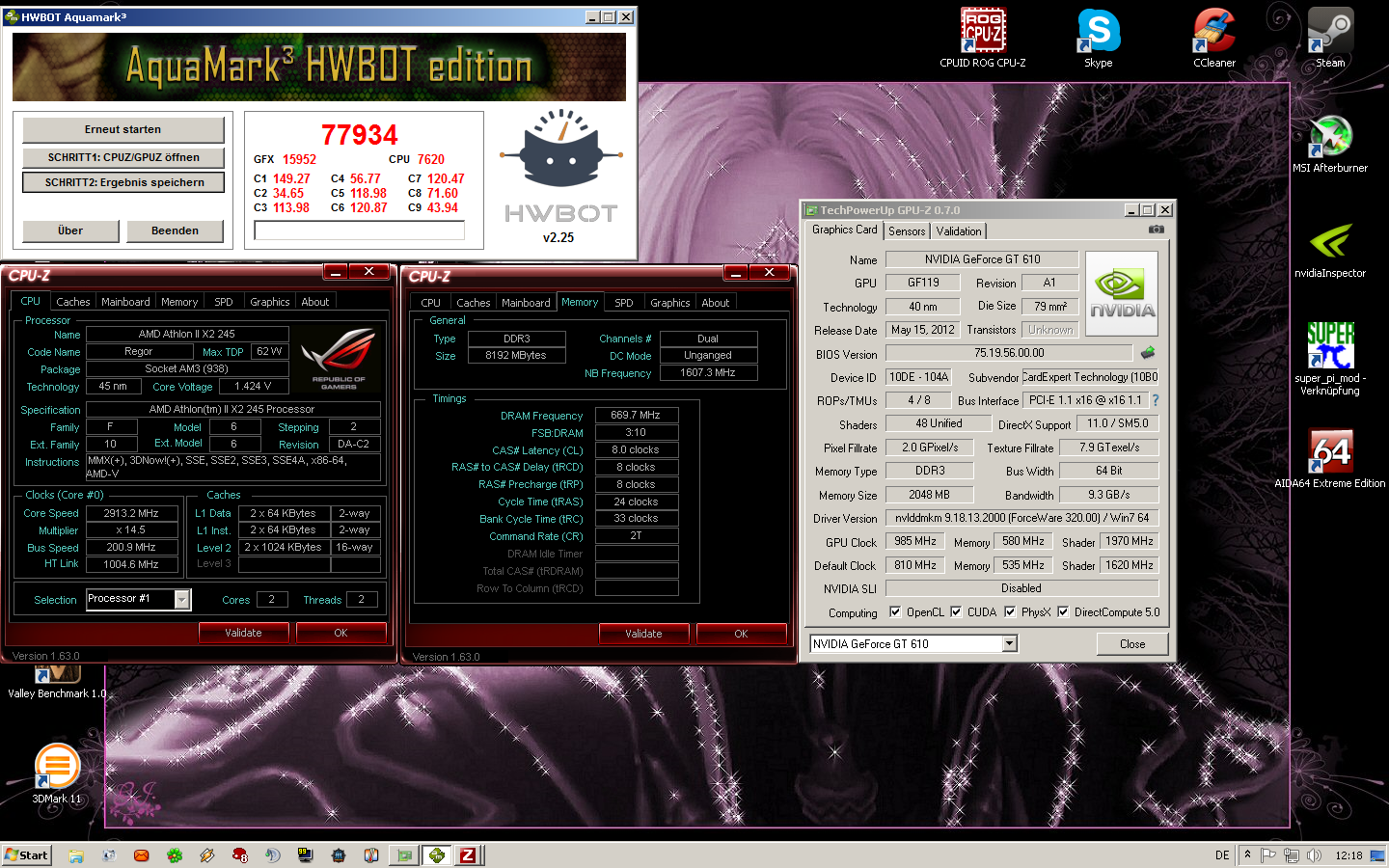Click green ICQ flower taskbar icon

click(x=175, y=855)
